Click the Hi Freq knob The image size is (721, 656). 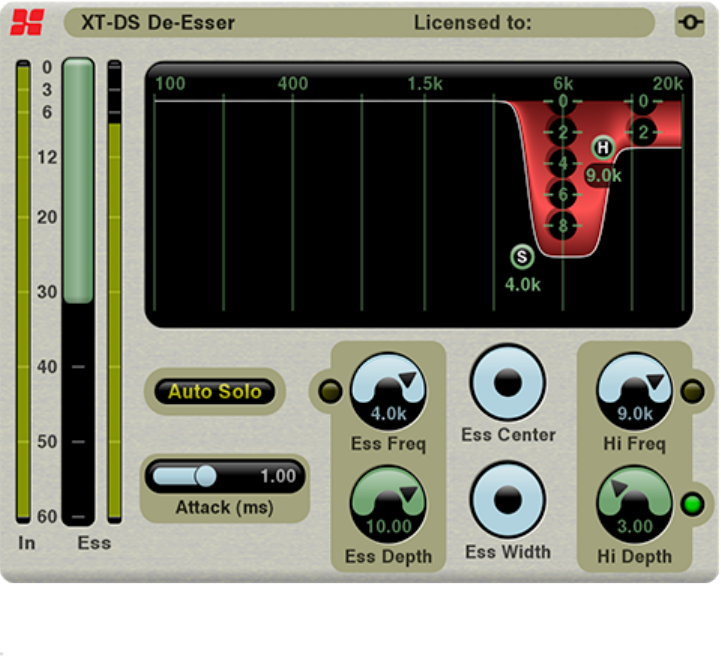635,391
